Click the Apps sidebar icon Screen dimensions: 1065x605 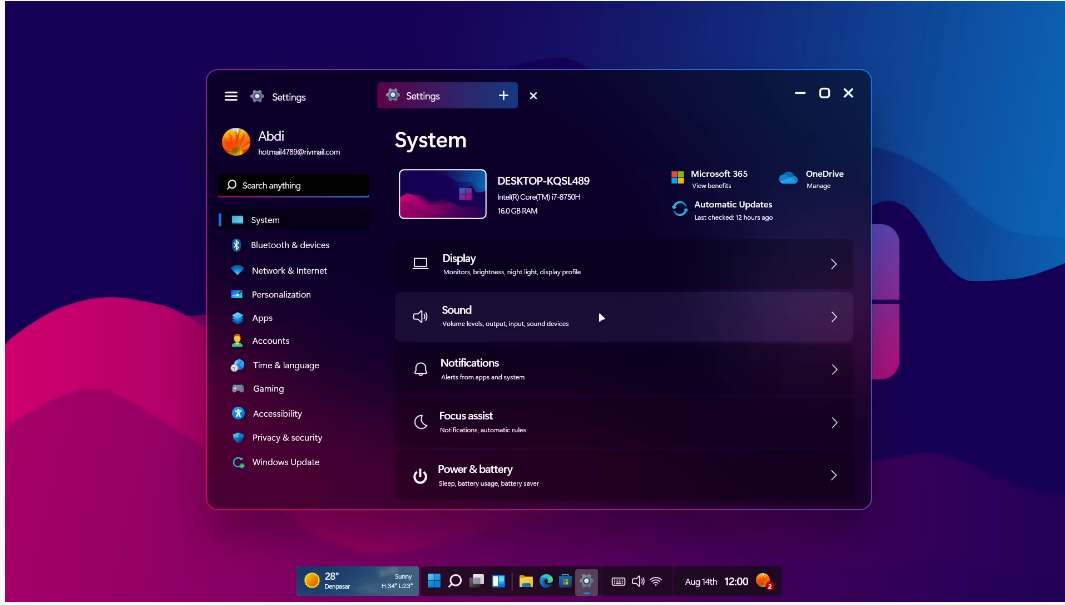[237, 318]
